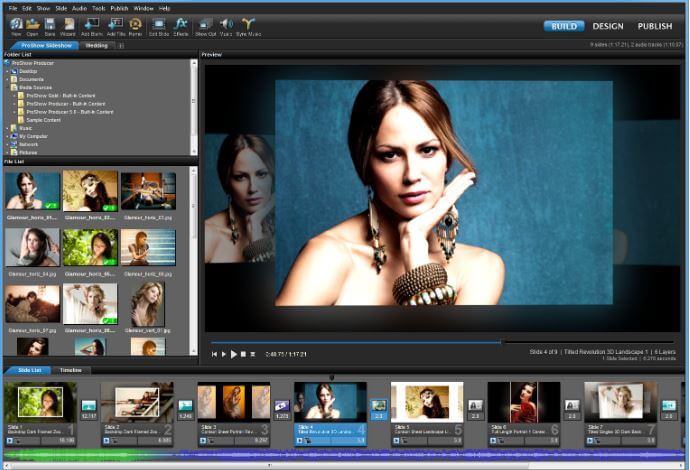The image size is (690, 470).
Task: Select the ProShow Slideshow tab
Action: tap(46, 45)
